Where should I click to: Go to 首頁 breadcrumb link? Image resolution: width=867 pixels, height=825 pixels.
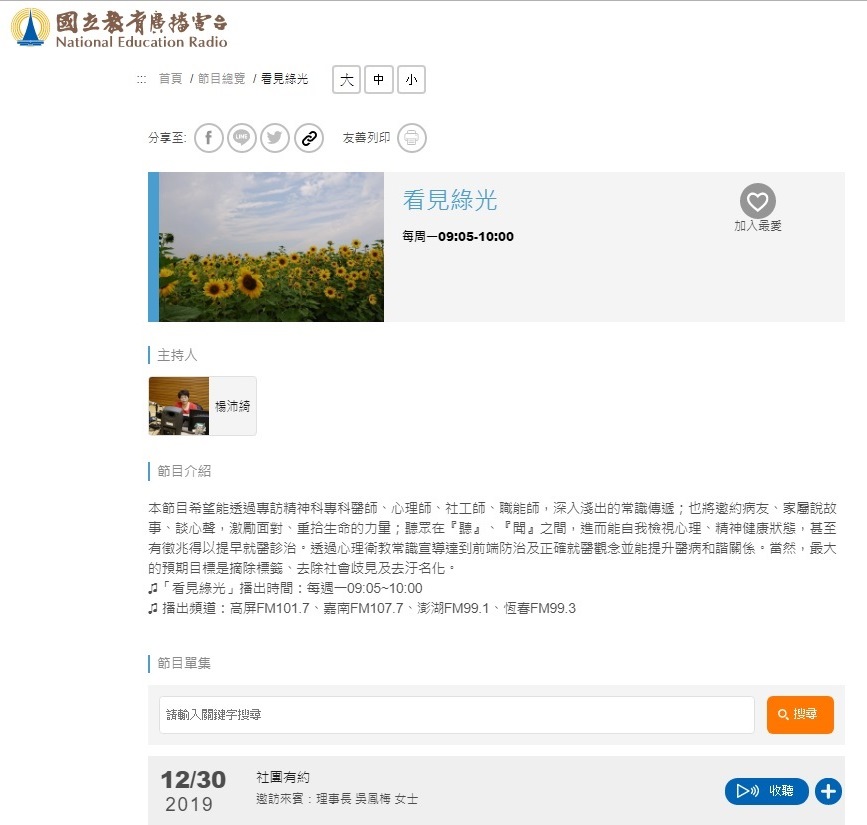point(170,79)
